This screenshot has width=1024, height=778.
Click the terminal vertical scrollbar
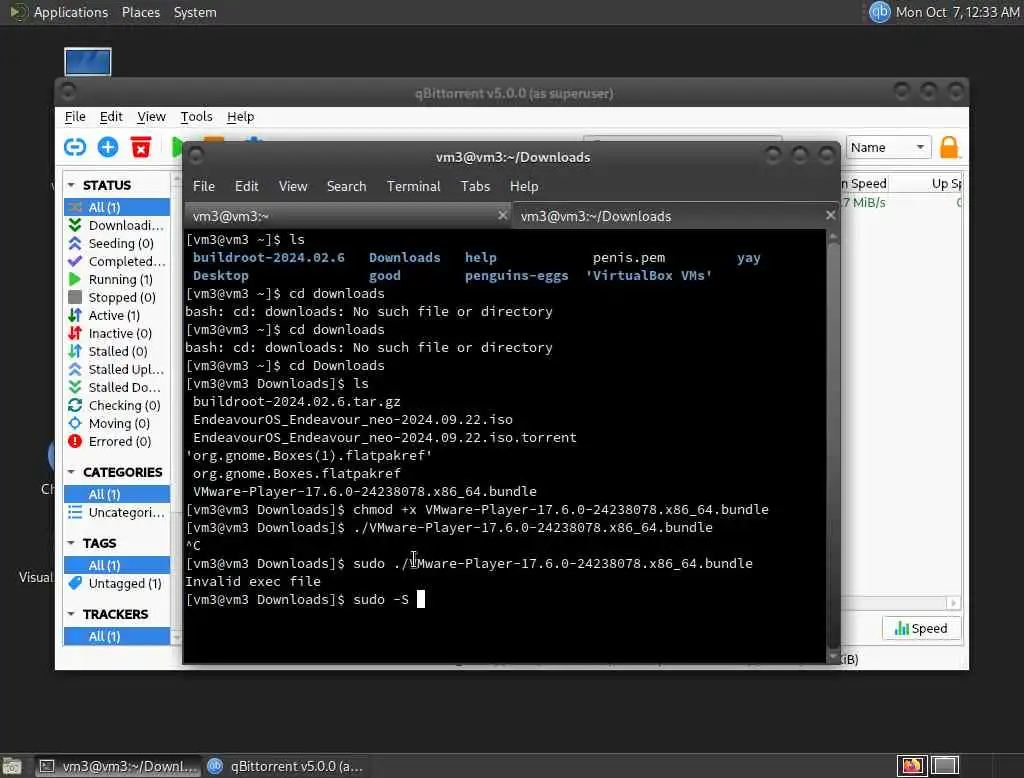[x=833, y=446]
